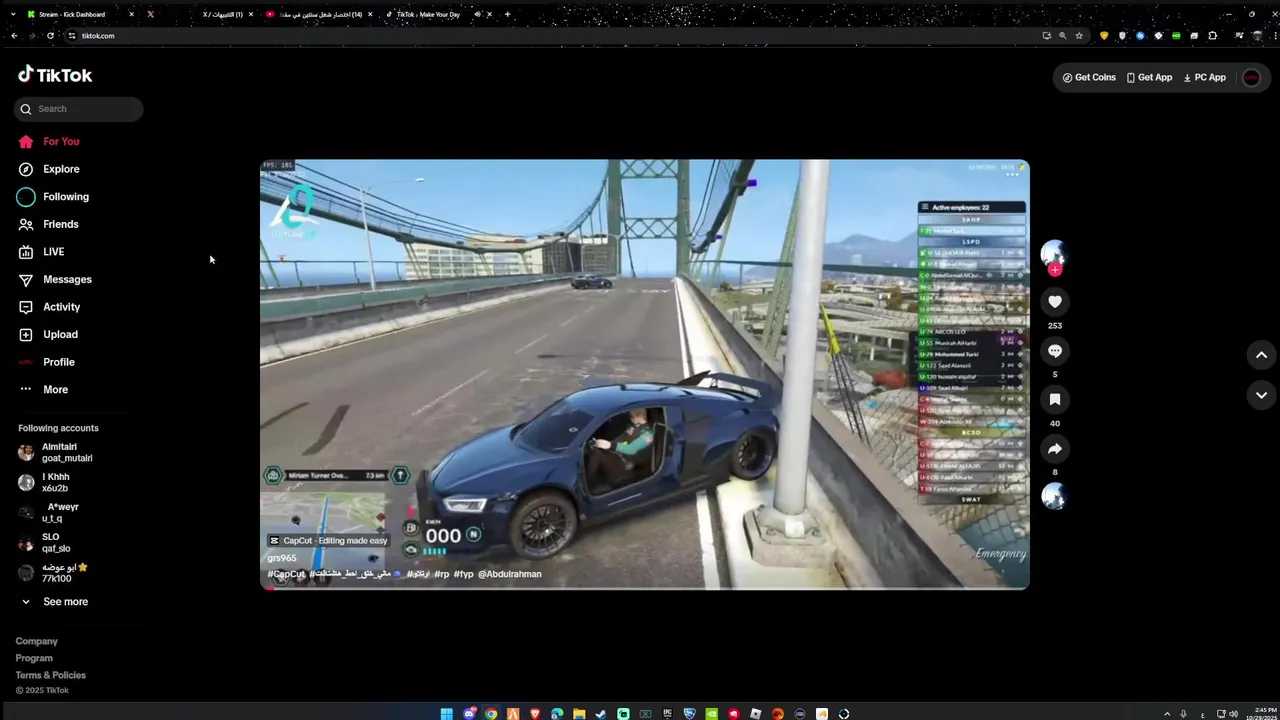Expand the More menu
Screen dimensions: 1280x720
[x=55, y=389]
